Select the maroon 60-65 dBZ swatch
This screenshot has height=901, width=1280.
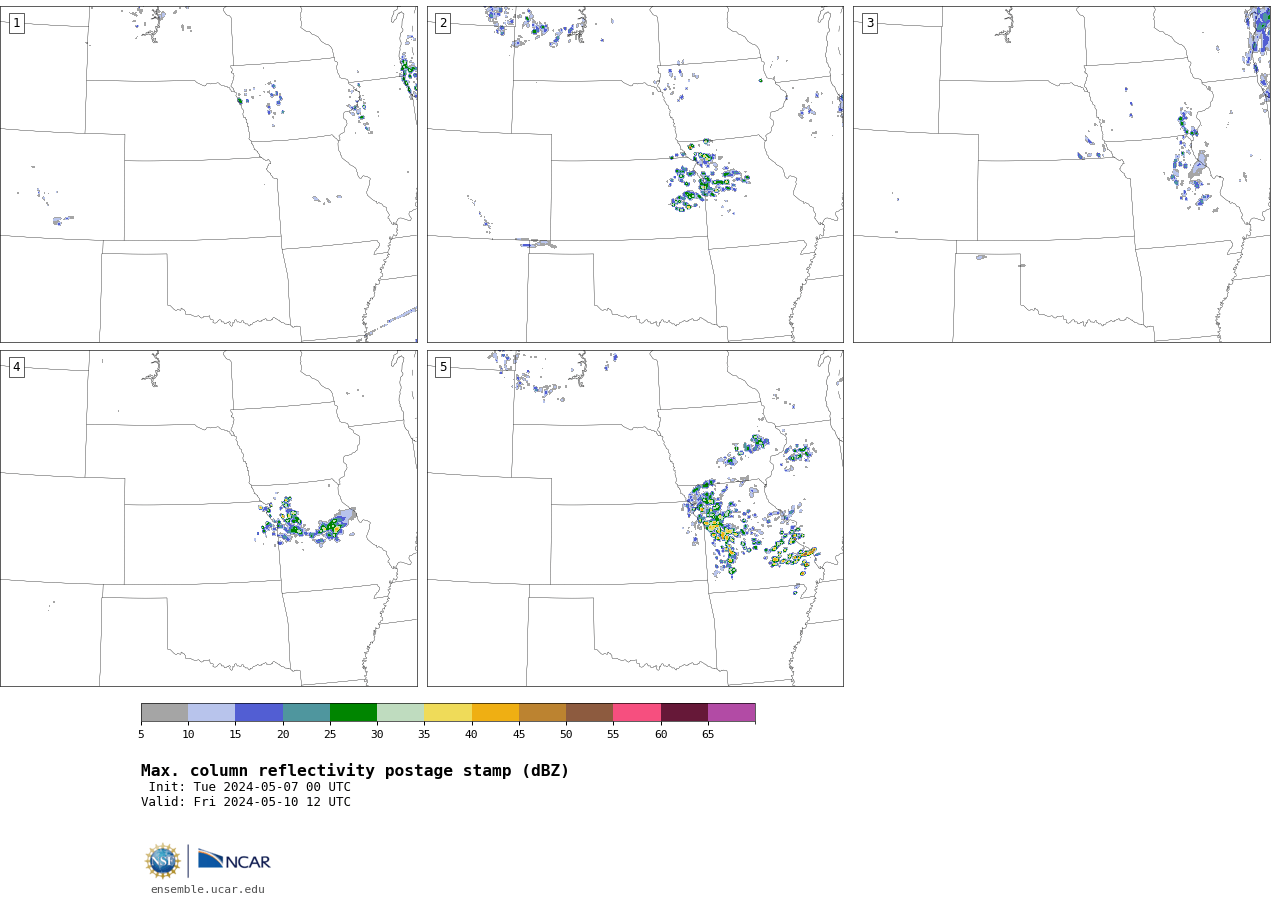tap(684, 713)
